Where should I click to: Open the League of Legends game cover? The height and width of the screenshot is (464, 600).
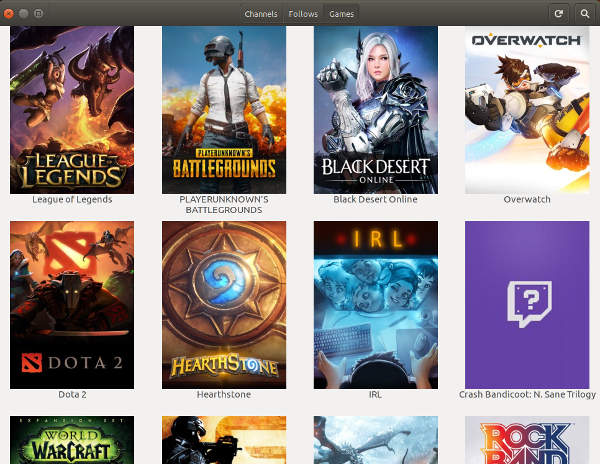point(72,110)
